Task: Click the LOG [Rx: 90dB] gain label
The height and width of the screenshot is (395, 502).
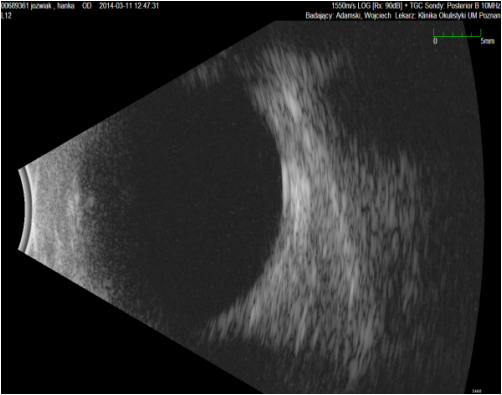Action: (380, 6)
